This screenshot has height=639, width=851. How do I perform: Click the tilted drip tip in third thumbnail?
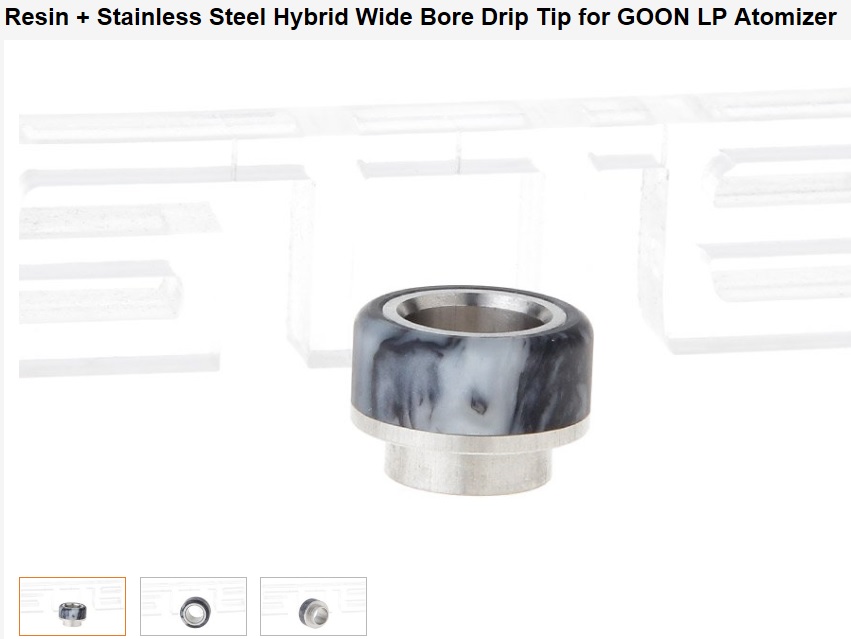point(314,611)
